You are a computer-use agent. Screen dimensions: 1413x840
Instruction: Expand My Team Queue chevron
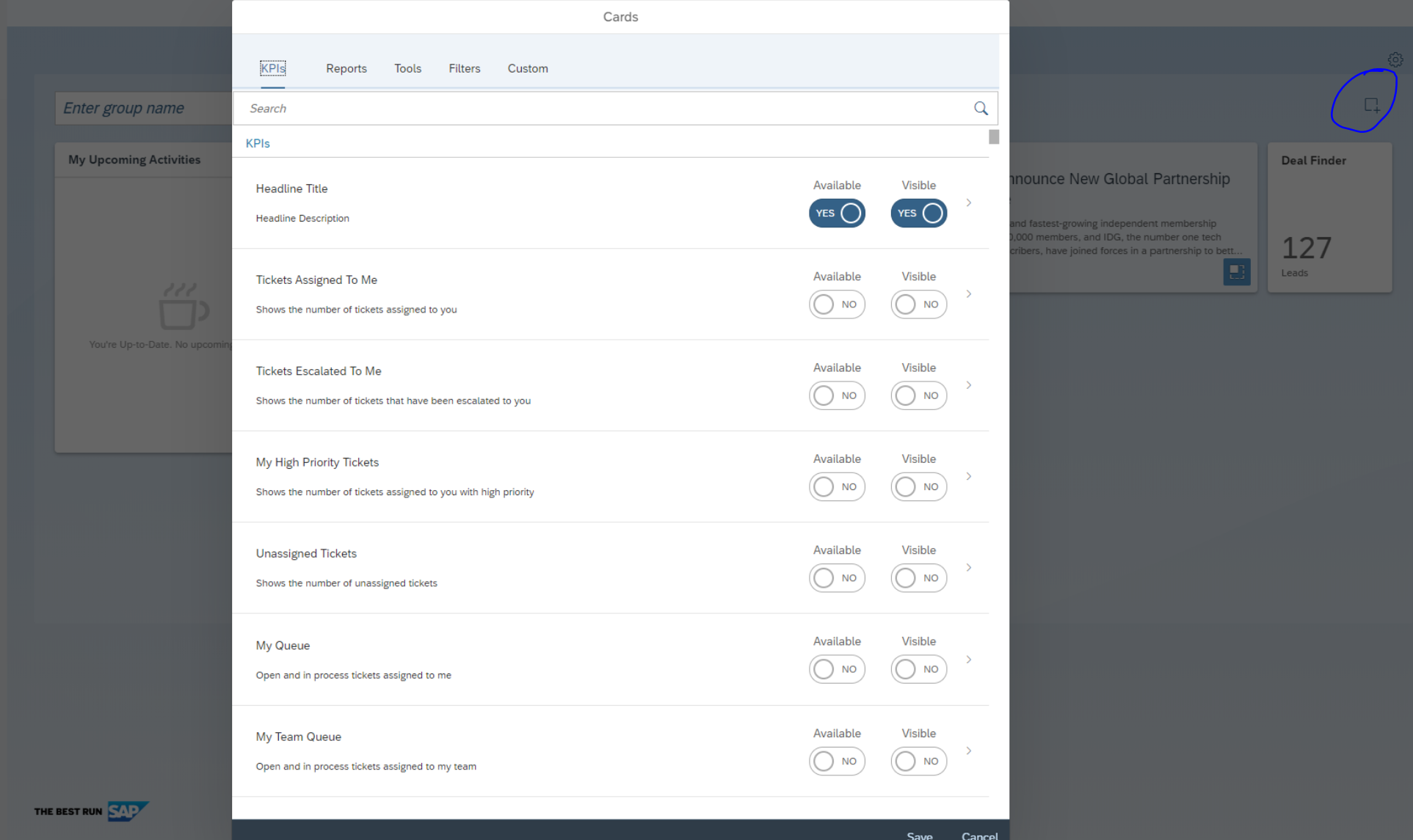[969, 750]
